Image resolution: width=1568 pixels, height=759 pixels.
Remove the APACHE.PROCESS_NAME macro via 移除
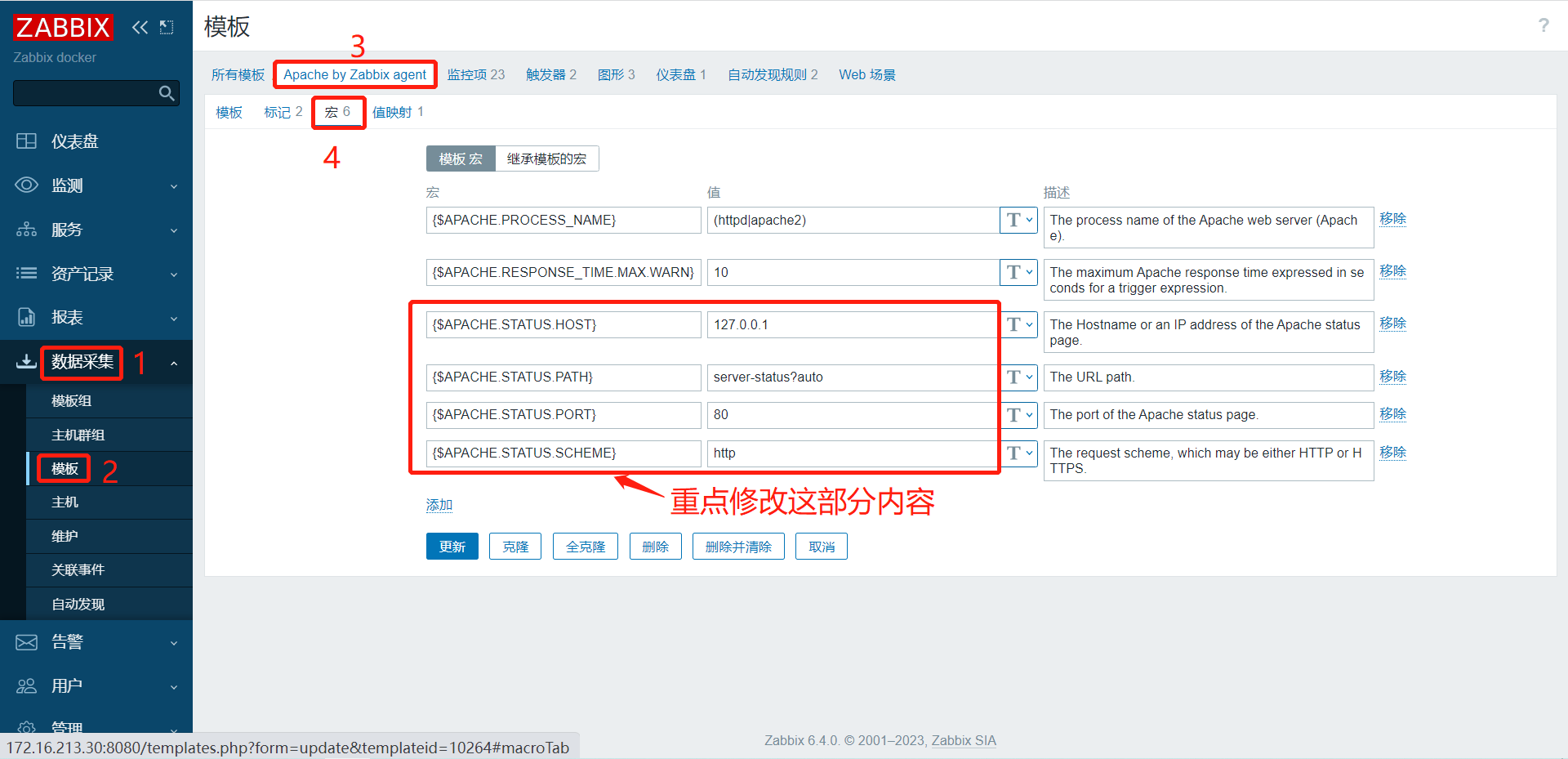tap(1392, 219)
